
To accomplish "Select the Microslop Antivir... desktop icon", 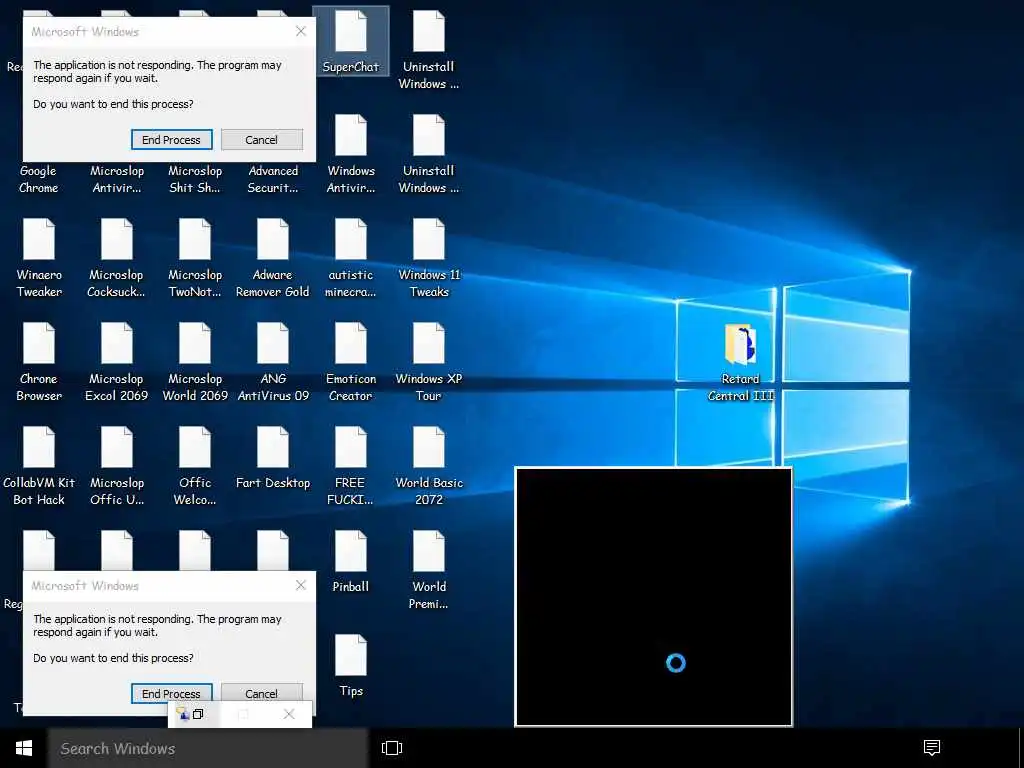I will [x=117, y=179].
